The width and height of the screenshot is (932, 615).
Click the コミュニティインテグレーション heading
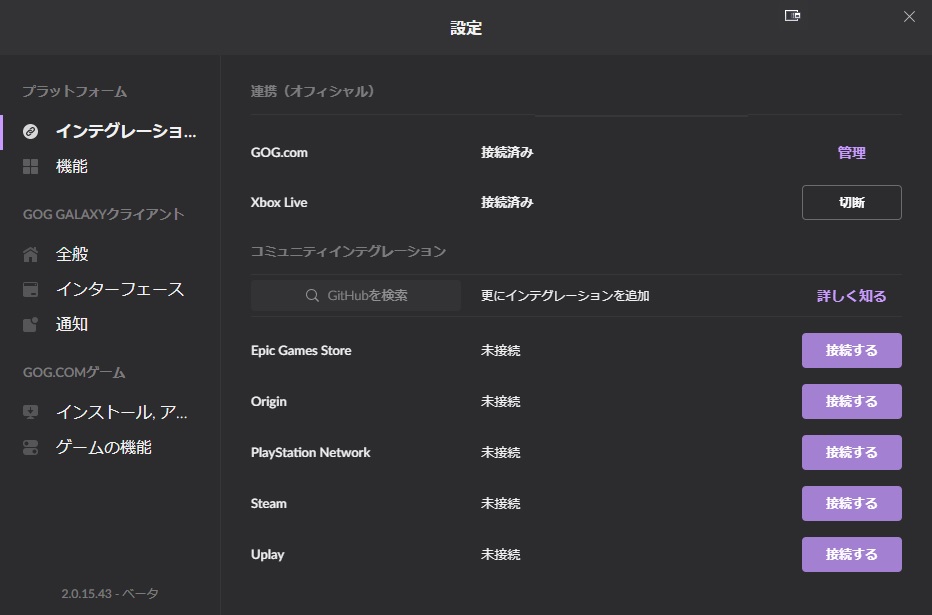click(348, 251)
